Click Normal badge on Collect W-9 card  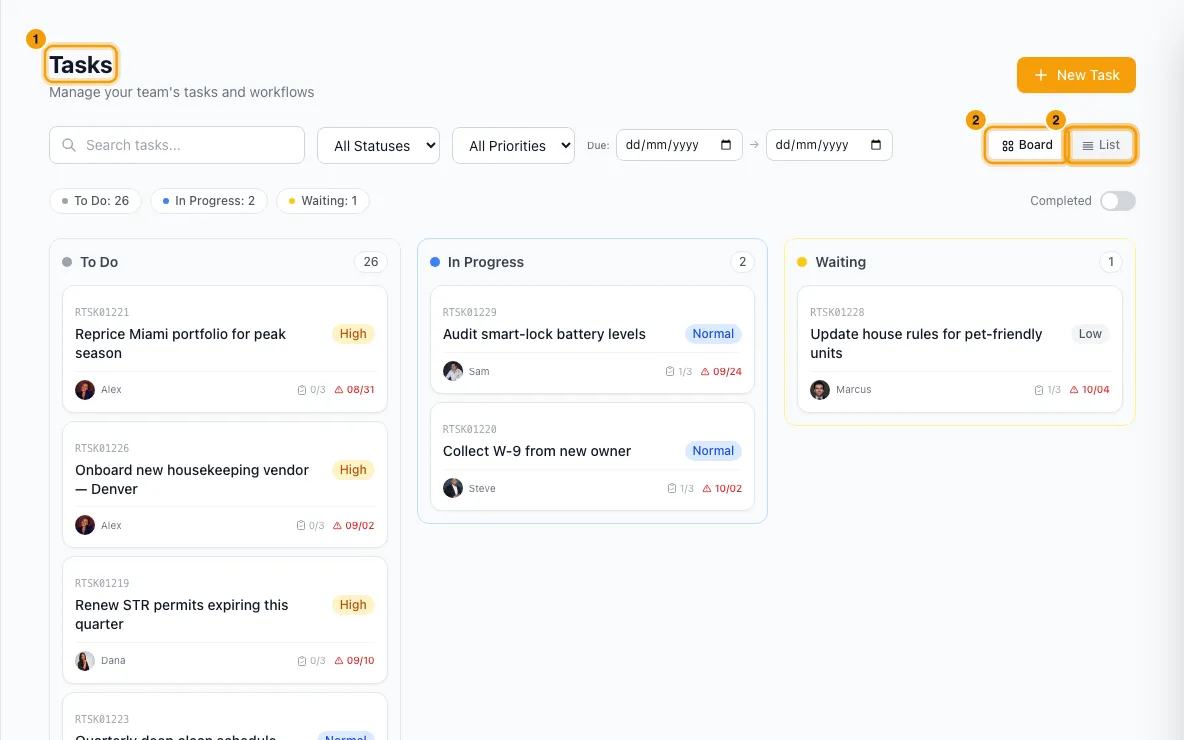click(713, 451)
